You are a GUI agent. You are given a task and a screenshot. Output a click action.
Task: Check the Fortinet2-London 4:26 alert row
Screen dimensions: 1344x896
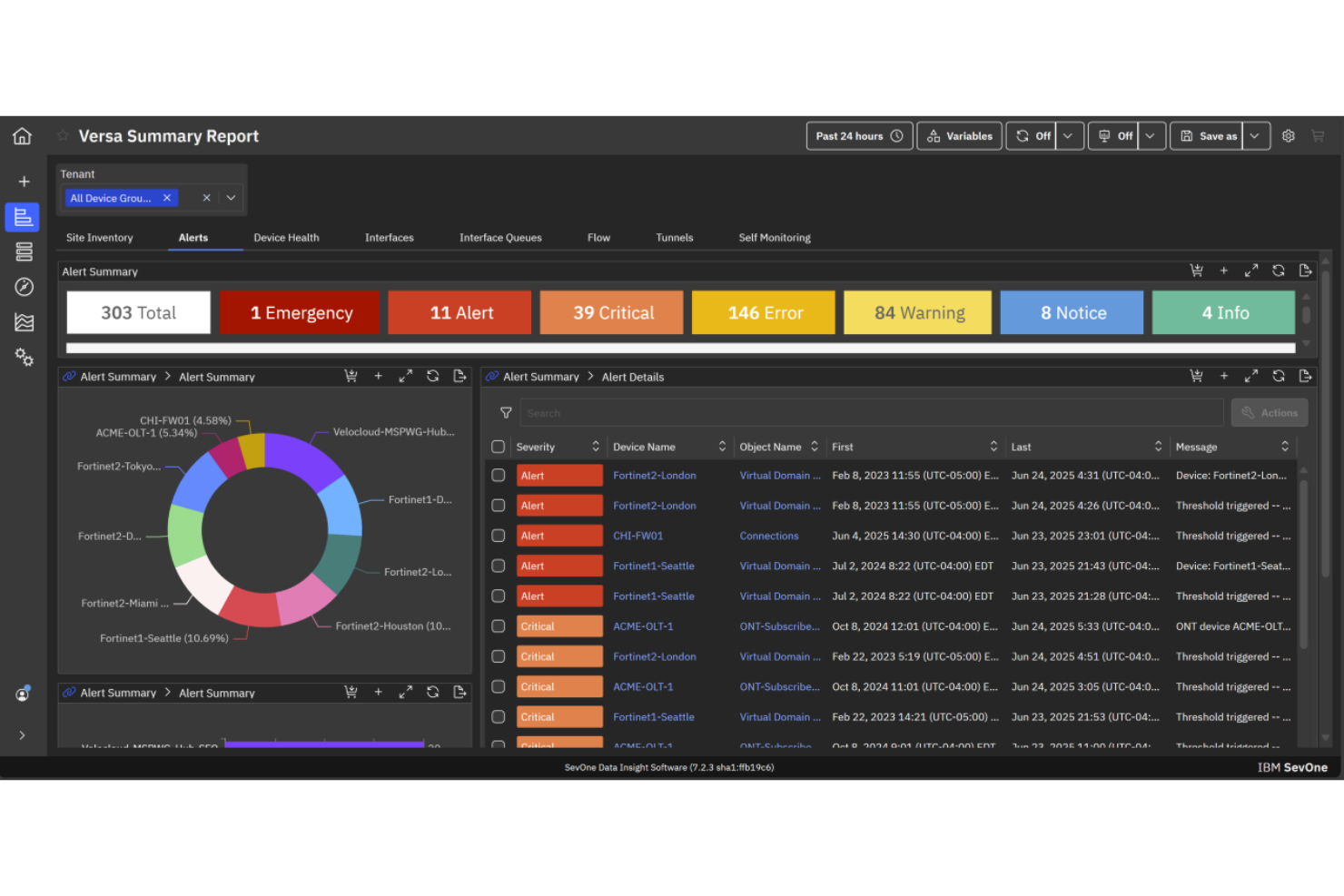498,506
